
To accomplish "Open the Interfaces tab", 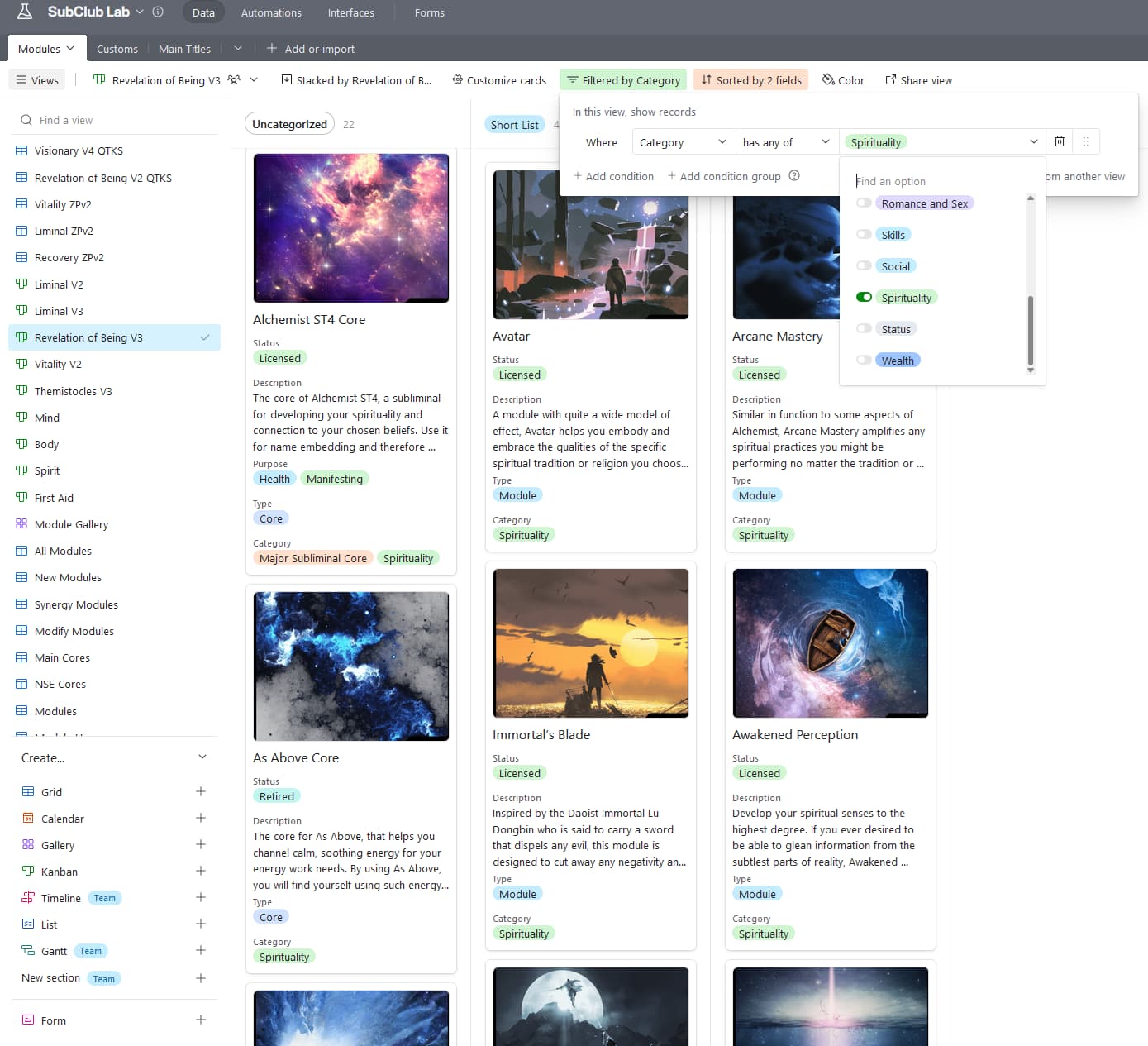I will coord(351,12).
